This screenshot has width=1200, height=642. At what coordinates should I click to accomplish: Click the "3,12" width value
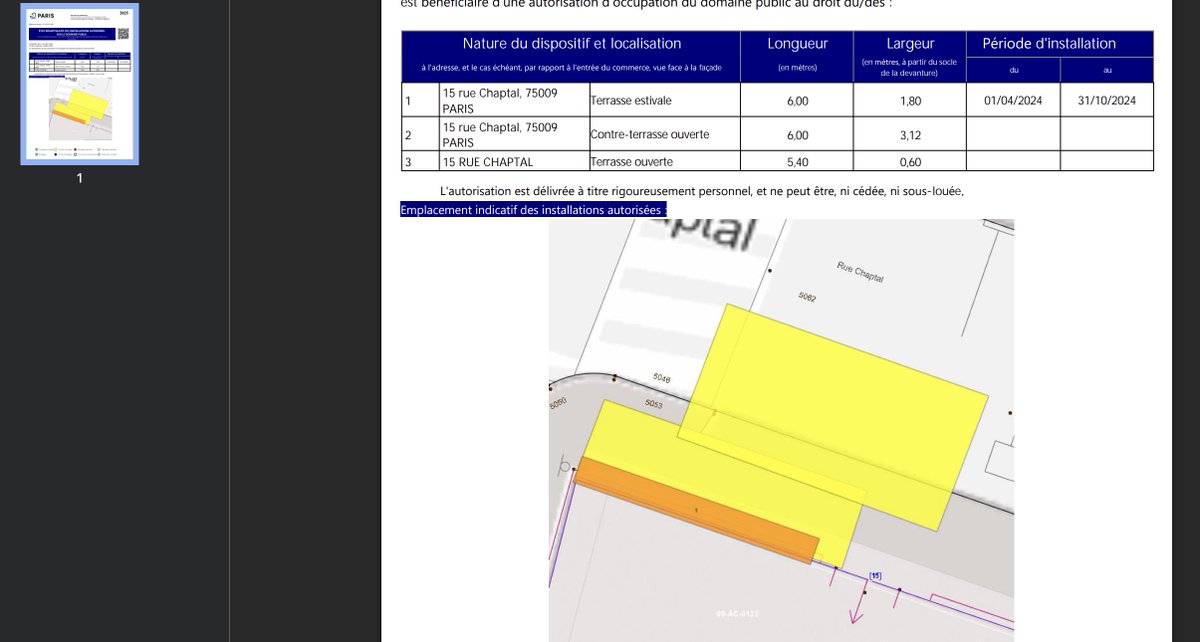[910, 135]
